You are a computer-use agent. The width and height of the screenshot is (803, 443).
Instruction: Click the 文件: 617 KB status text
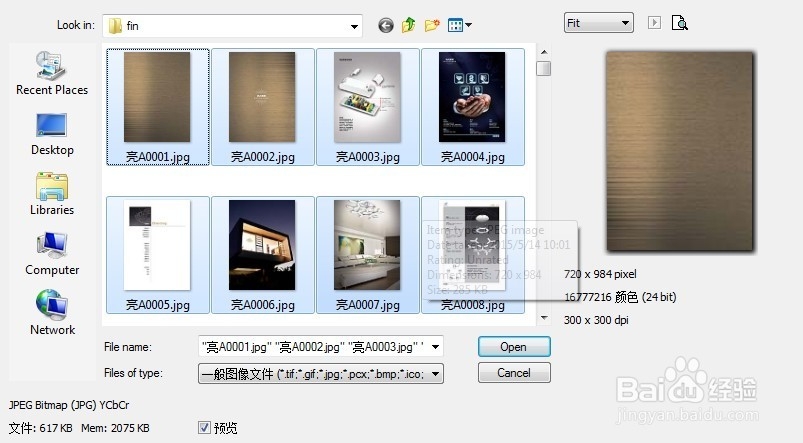(x=40, y=428)
